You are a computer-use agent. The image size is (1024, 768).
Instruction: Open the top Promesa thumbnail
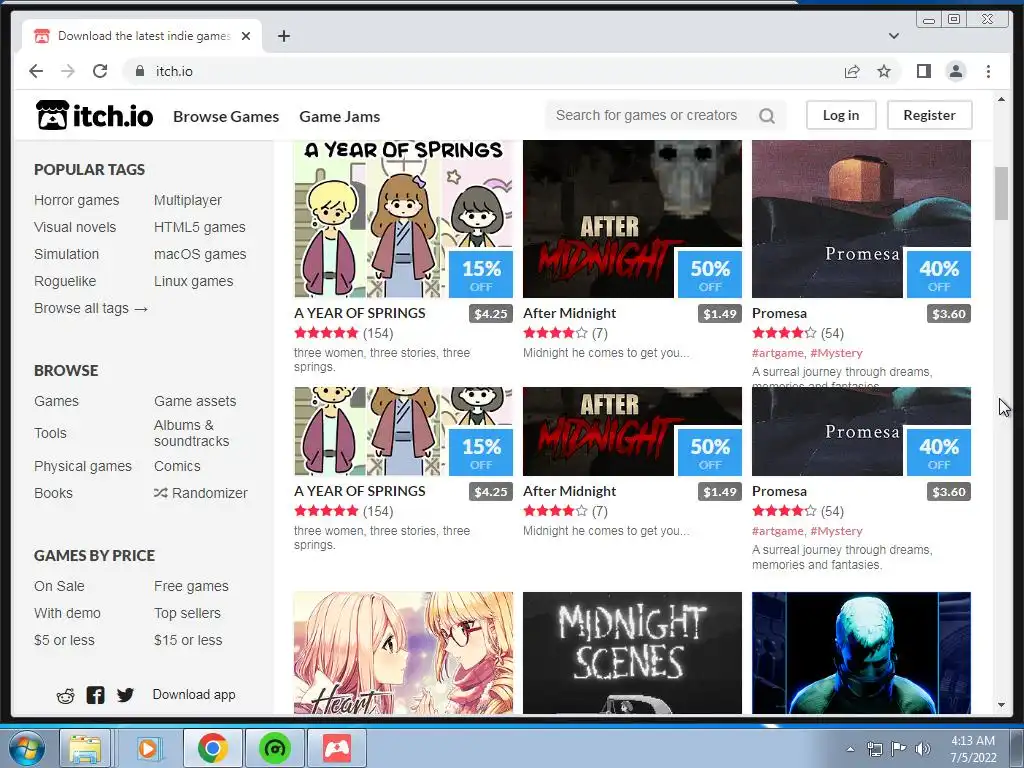click(x=861, y=219)
